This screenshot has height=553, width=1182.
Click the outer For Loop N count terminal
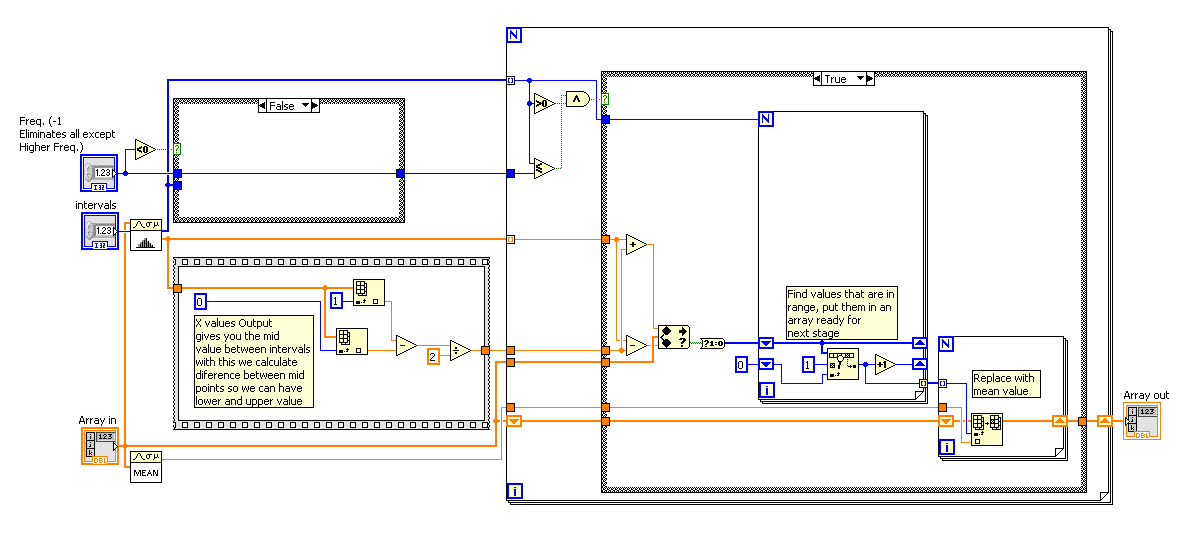(x=515, y=35)
